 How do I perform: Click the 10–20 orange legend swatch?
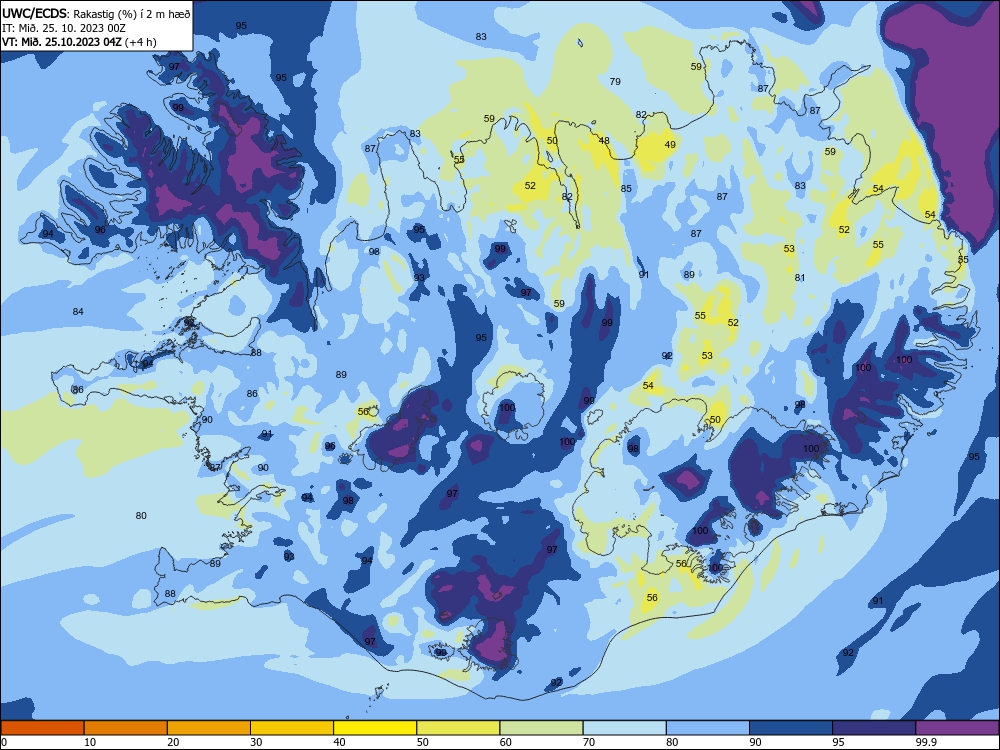pyautogui.click(x=126, y=728)
